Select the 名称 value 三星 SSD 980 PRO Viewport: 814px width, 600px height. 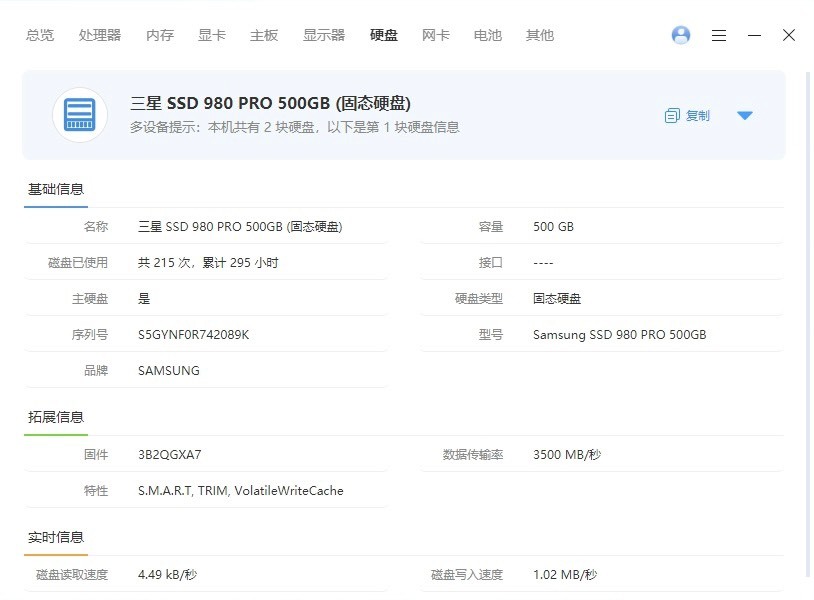point(240,227)
